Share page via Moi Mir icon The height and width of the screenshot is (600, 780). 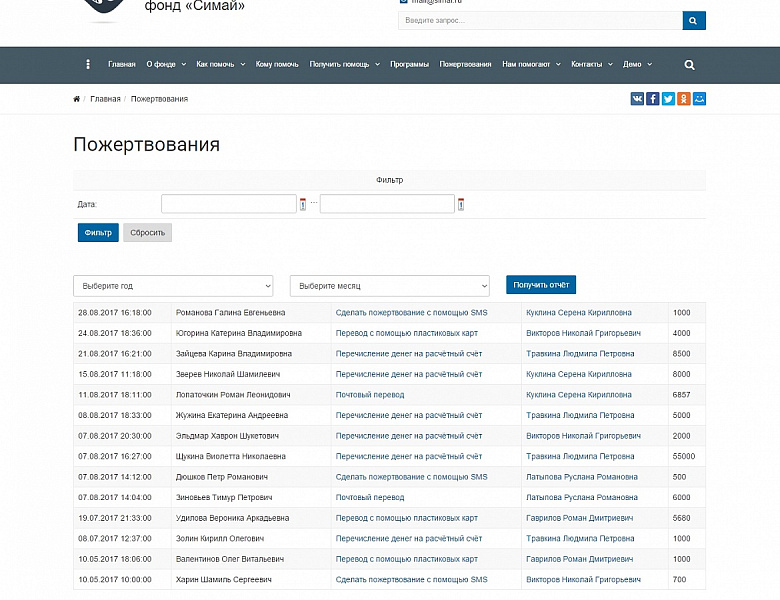click(699, 98)
